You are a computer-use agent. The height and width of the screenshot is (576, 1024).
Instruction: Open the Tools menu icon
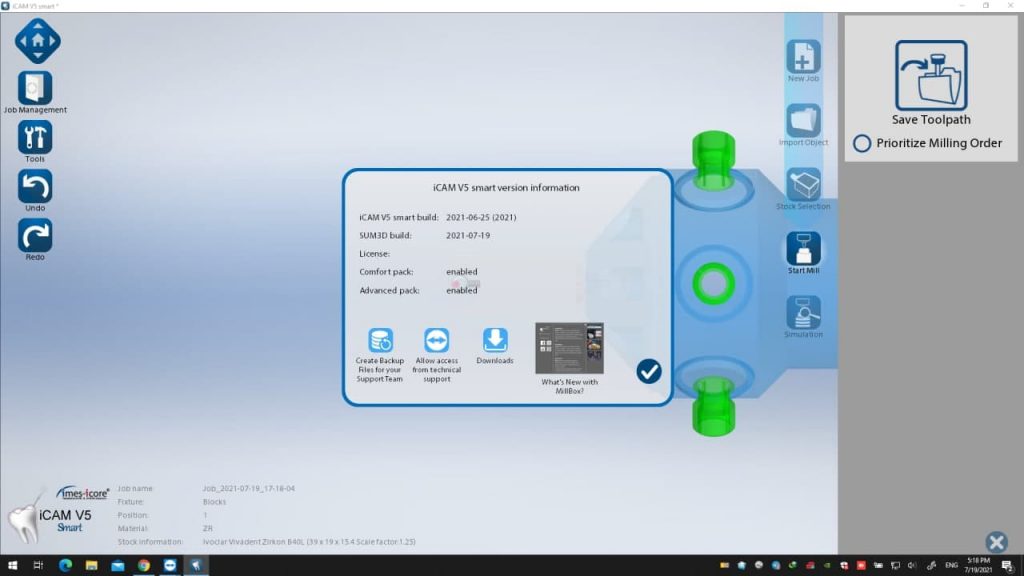(x=35, y=137)
